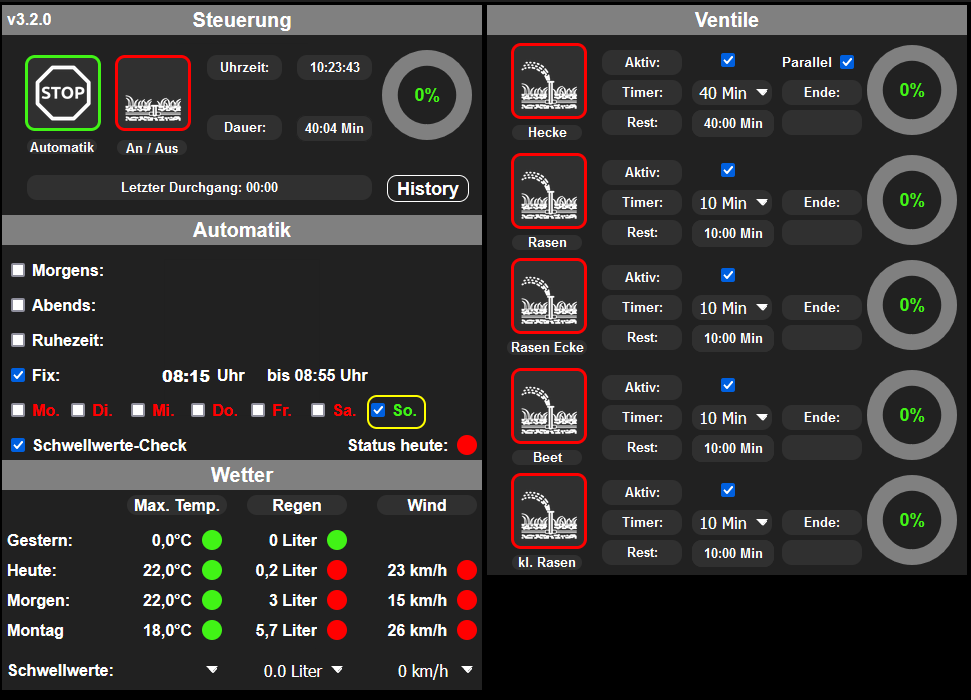Click the kl. Rasen valve sprinkler icon
971x700 pixels.
coord(549,511)
